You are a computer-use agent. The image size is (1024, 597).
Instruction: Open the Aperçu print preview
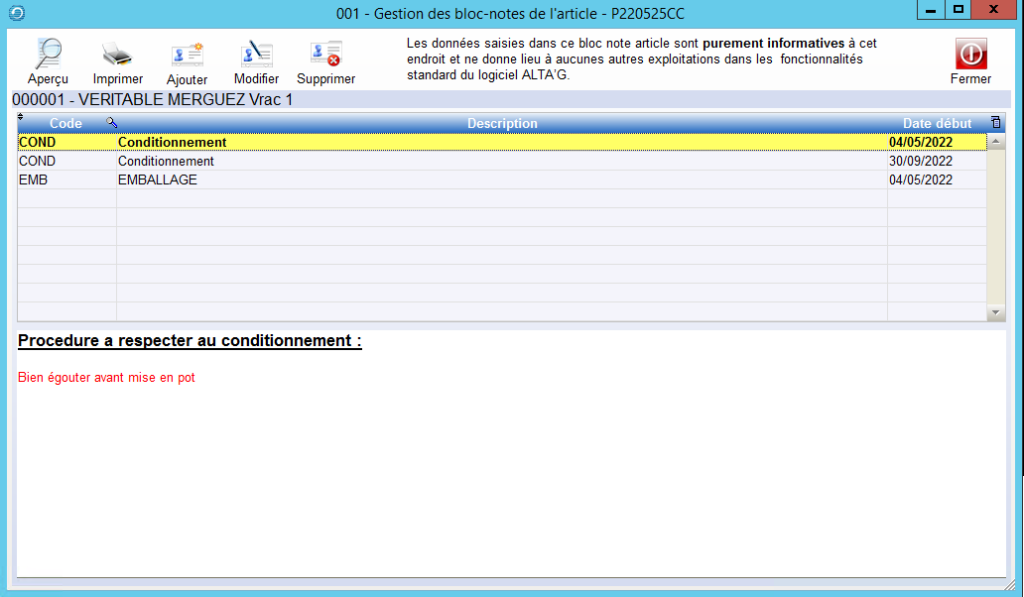pyautogui.click(x=48, y=61)
